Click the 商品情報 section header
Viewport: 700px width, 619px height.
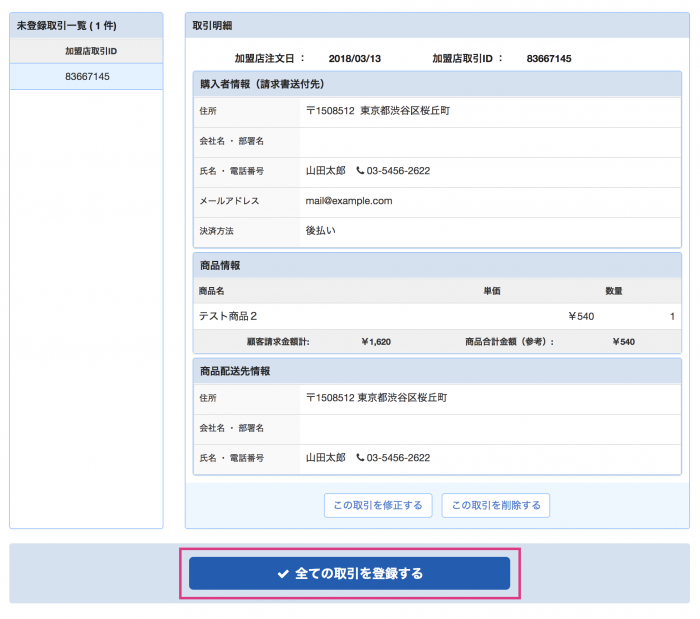pyautogui.click(x=220, y=266)
